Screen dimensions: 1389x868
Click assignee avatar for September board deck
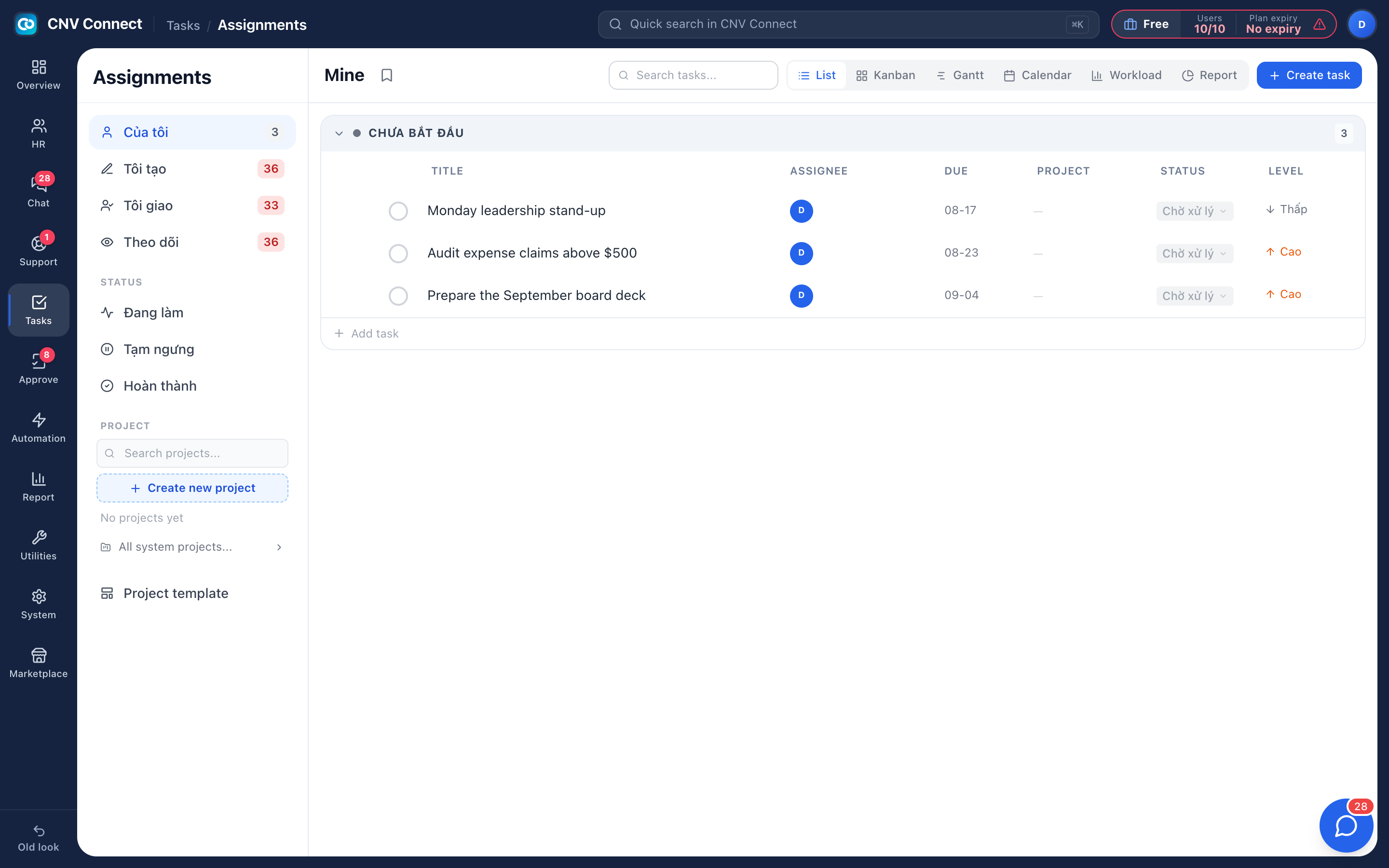click(801, 296)
